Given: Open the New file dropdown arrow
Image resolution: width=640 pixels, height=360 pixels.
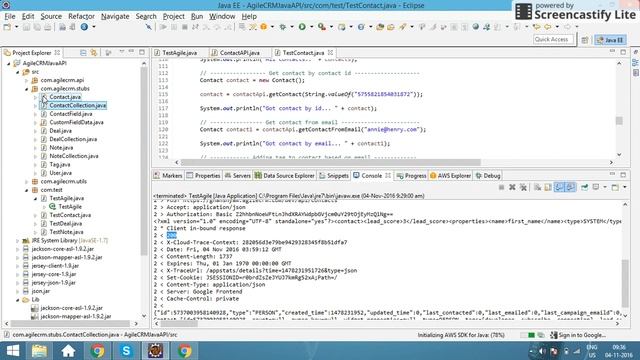Looking at the screenshot, I should tap(16, 27).
